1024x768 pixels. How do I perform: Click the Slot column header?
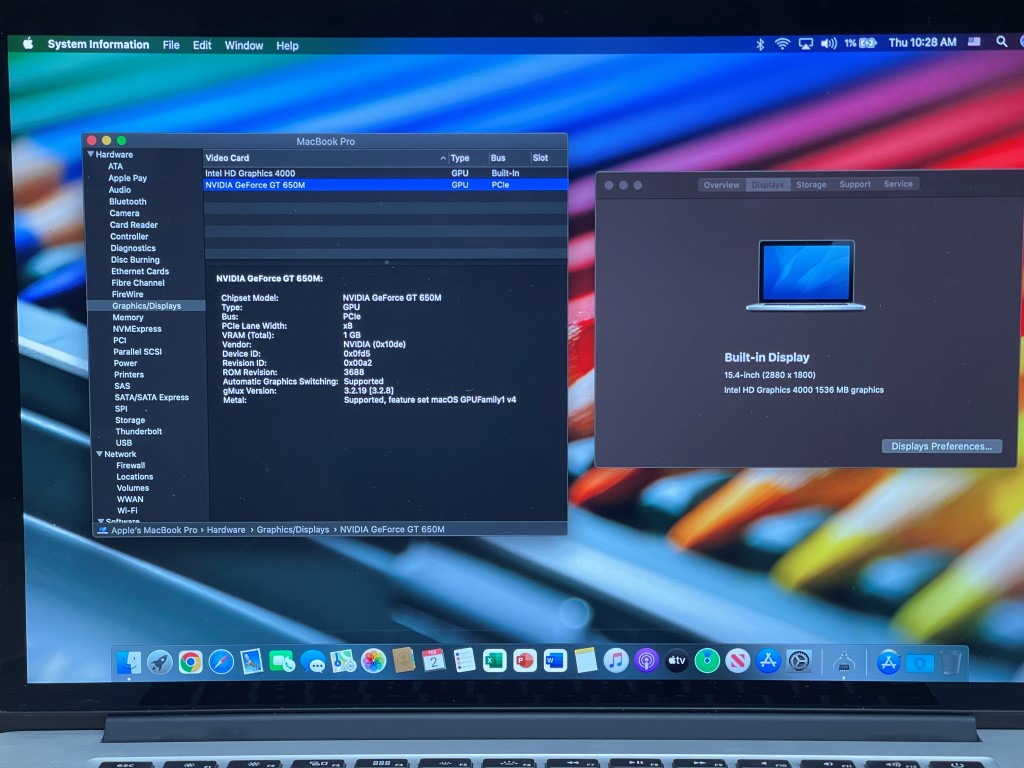[x=548, y=158]
